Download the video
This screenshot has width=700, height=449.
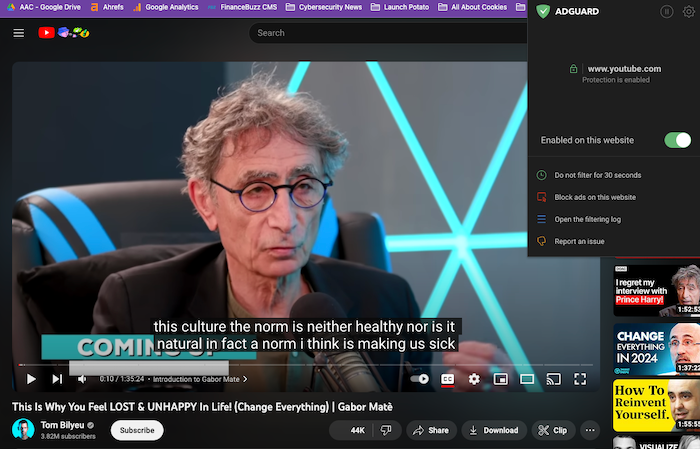click(493, 430)
